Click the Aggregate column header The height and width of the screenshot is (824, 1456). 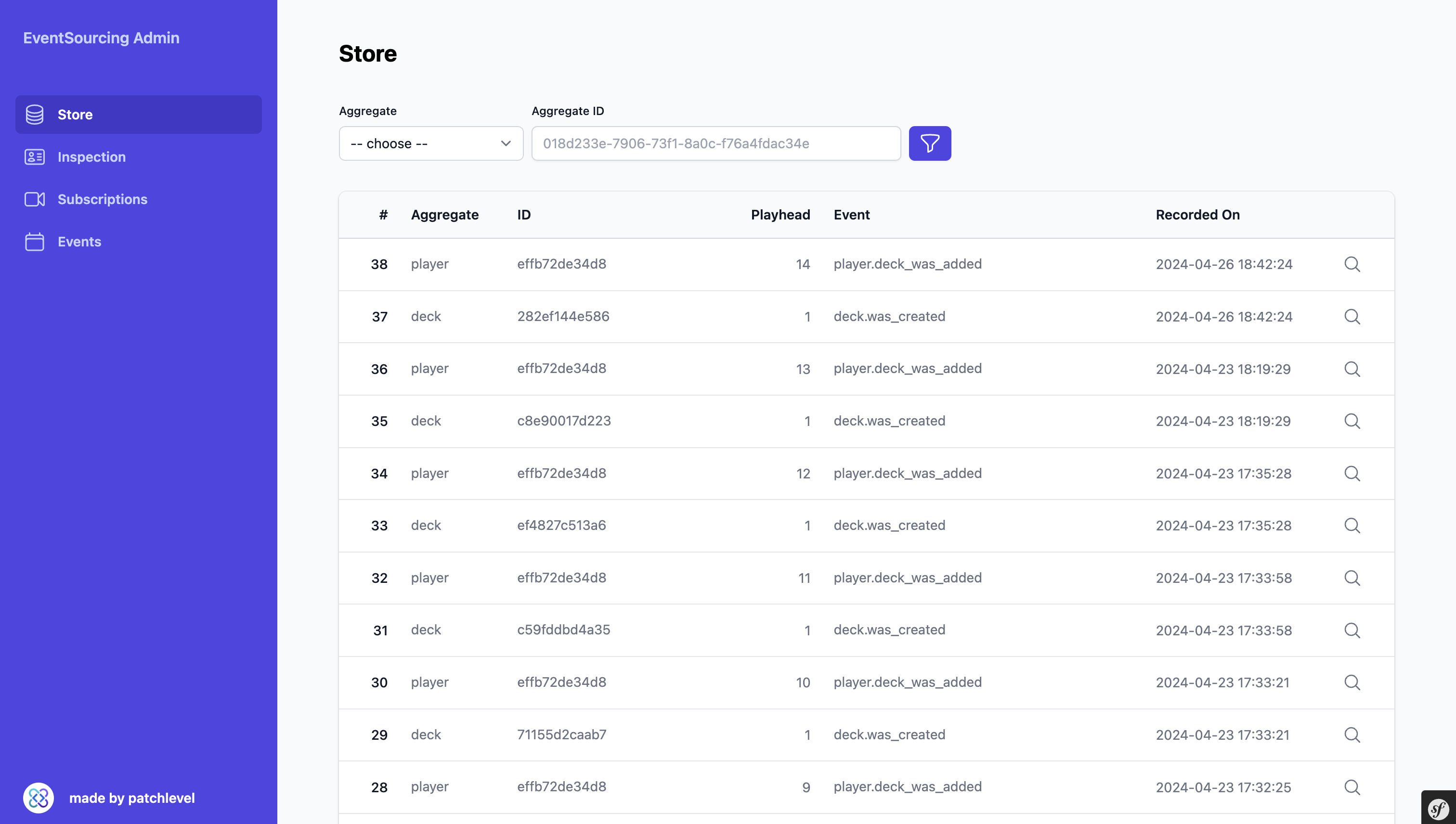point(444,215)
